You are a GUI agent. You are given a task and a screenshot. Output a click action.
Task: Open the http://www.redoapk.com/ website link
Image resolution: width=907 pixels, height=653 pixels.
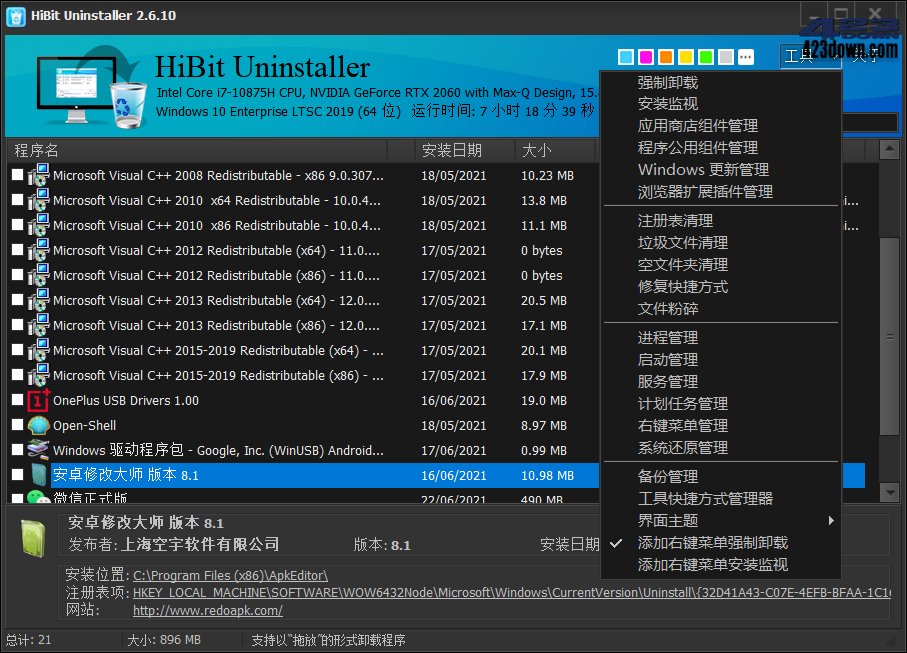coord(207,610)
